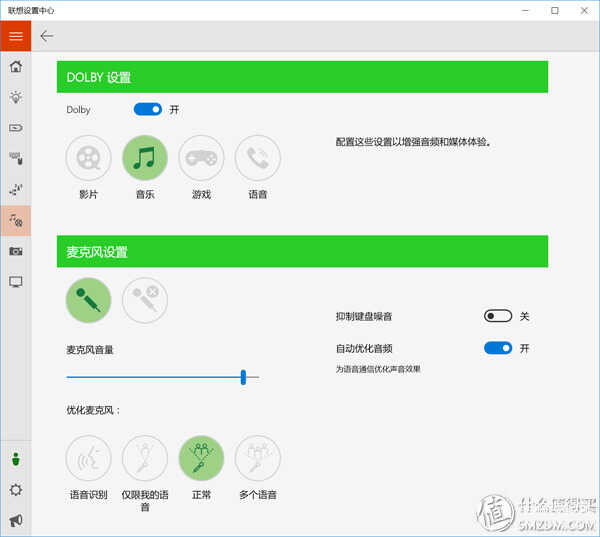Choose 正常 microphone optimization

[201, 458]
